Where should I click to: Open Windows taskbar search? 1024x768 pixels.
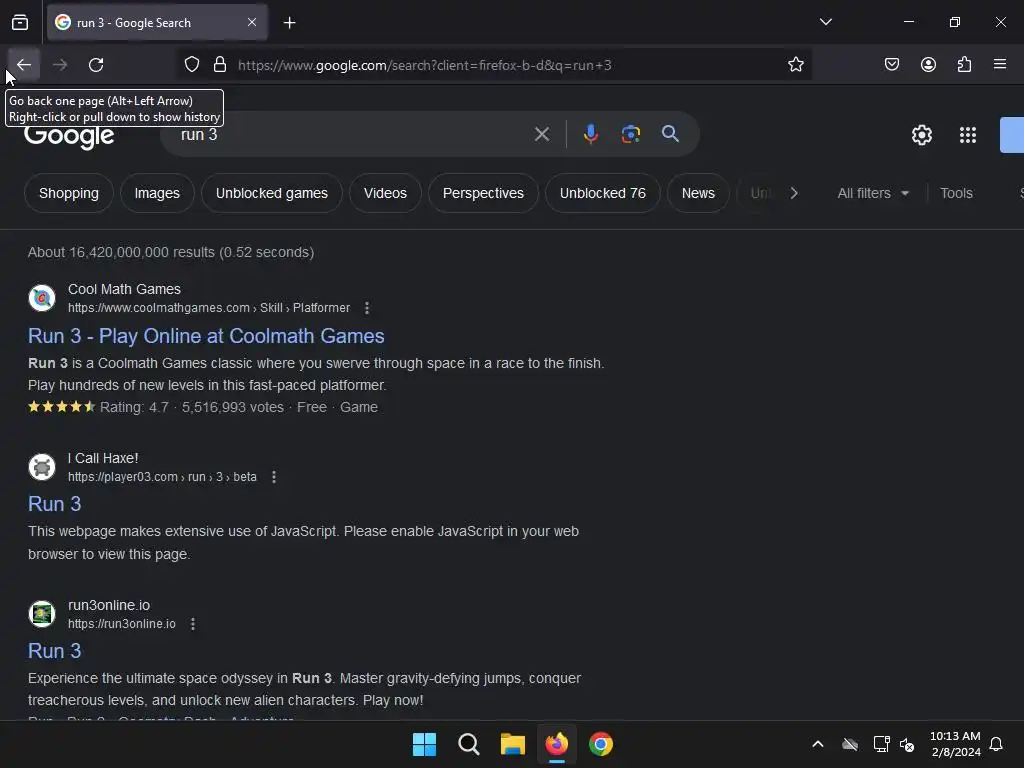468,744
